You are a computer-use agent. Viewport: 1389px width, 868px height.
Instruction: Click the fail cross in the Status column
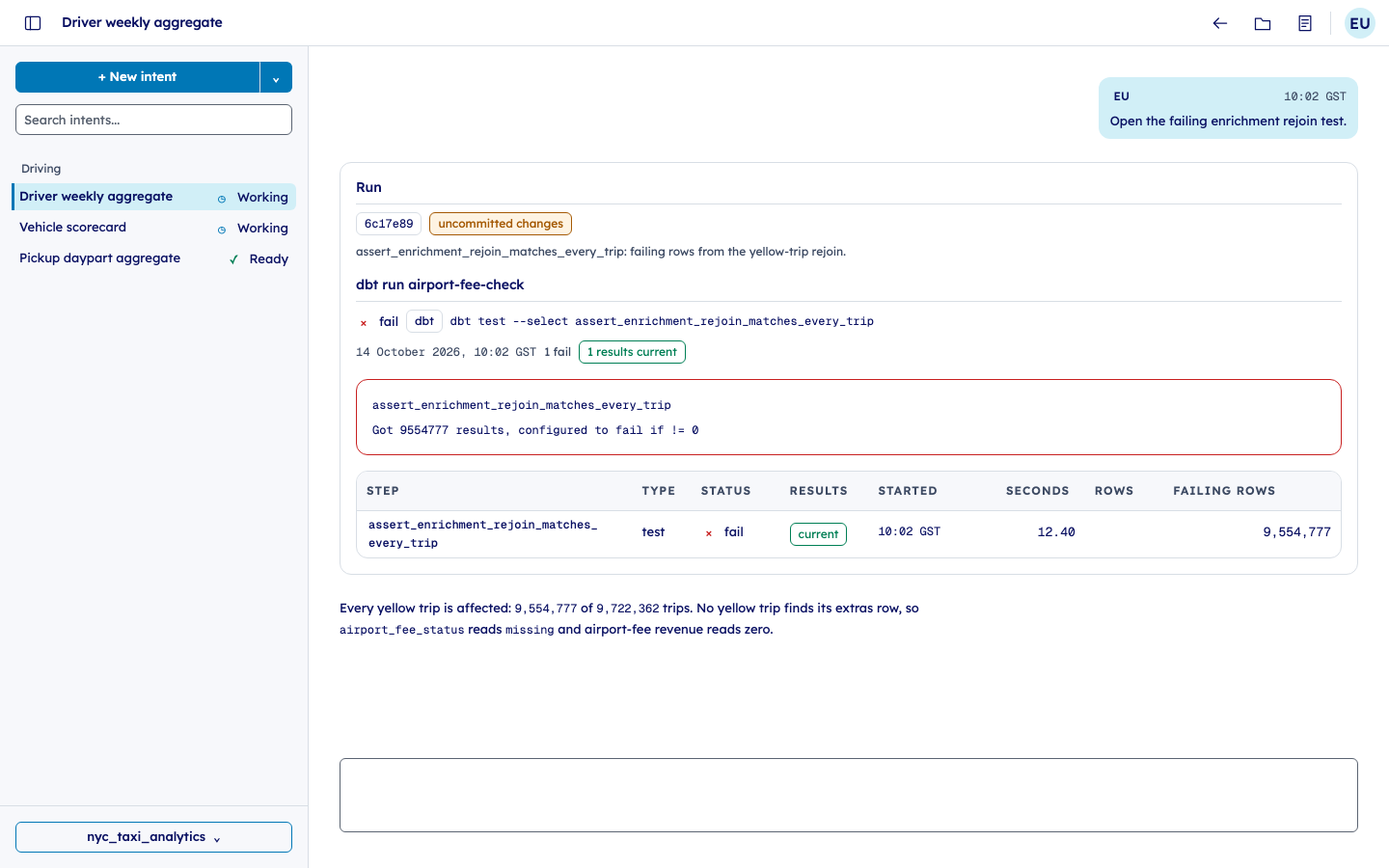click(709, 532)
